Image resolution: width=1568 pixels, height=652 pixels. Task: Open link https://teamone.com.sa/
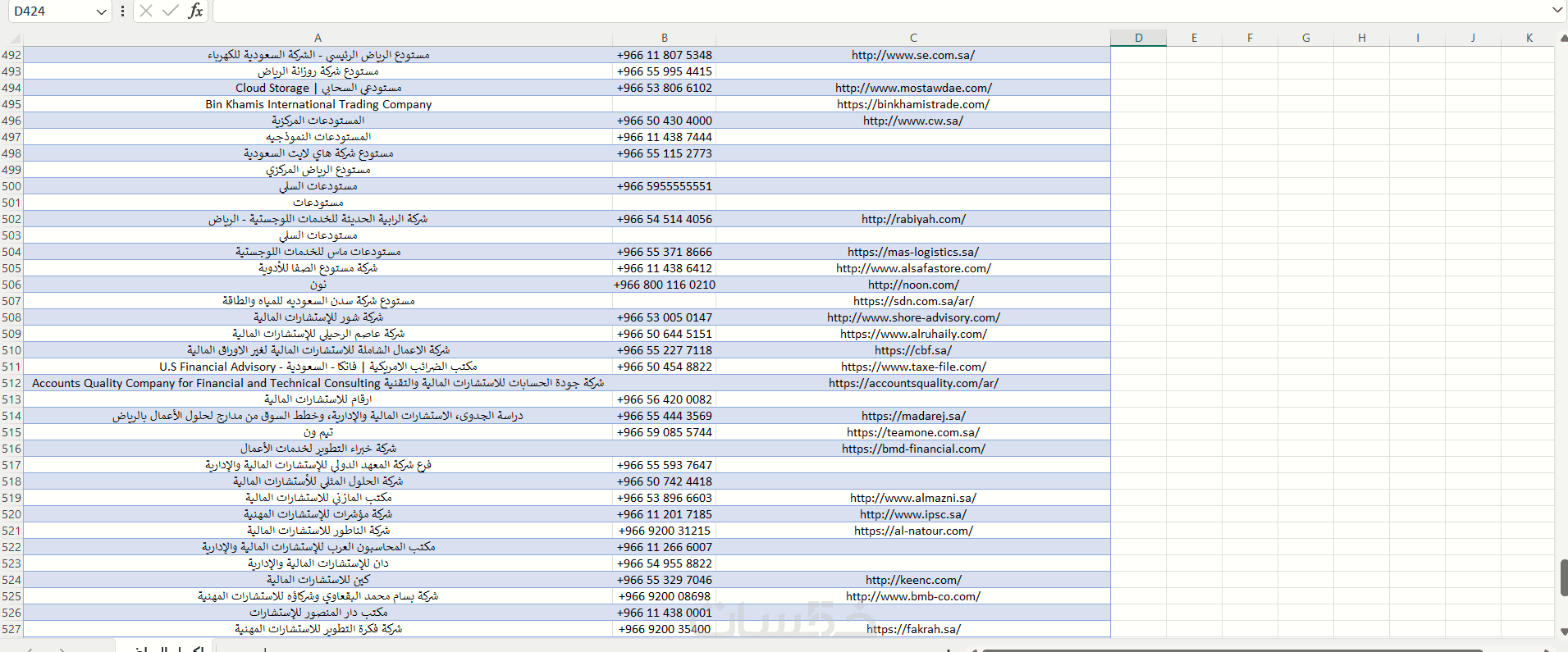point(913,432)
